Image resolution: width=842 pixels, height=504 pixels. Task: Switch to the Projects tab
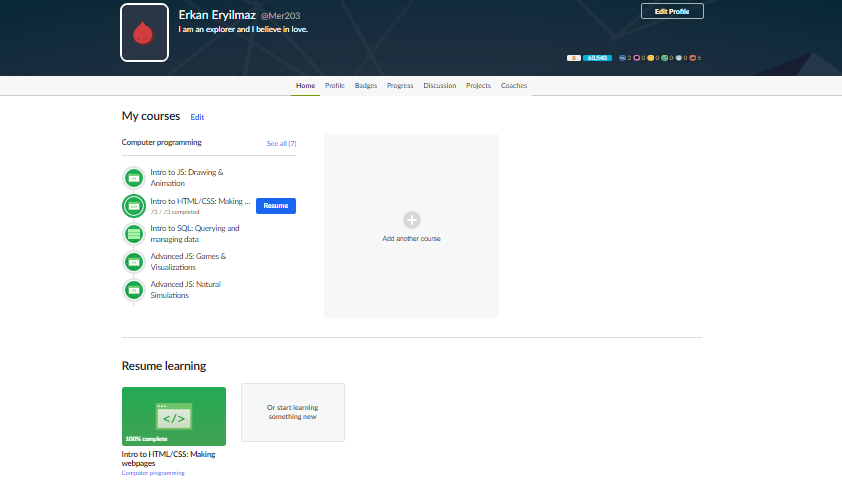[478, 86]
